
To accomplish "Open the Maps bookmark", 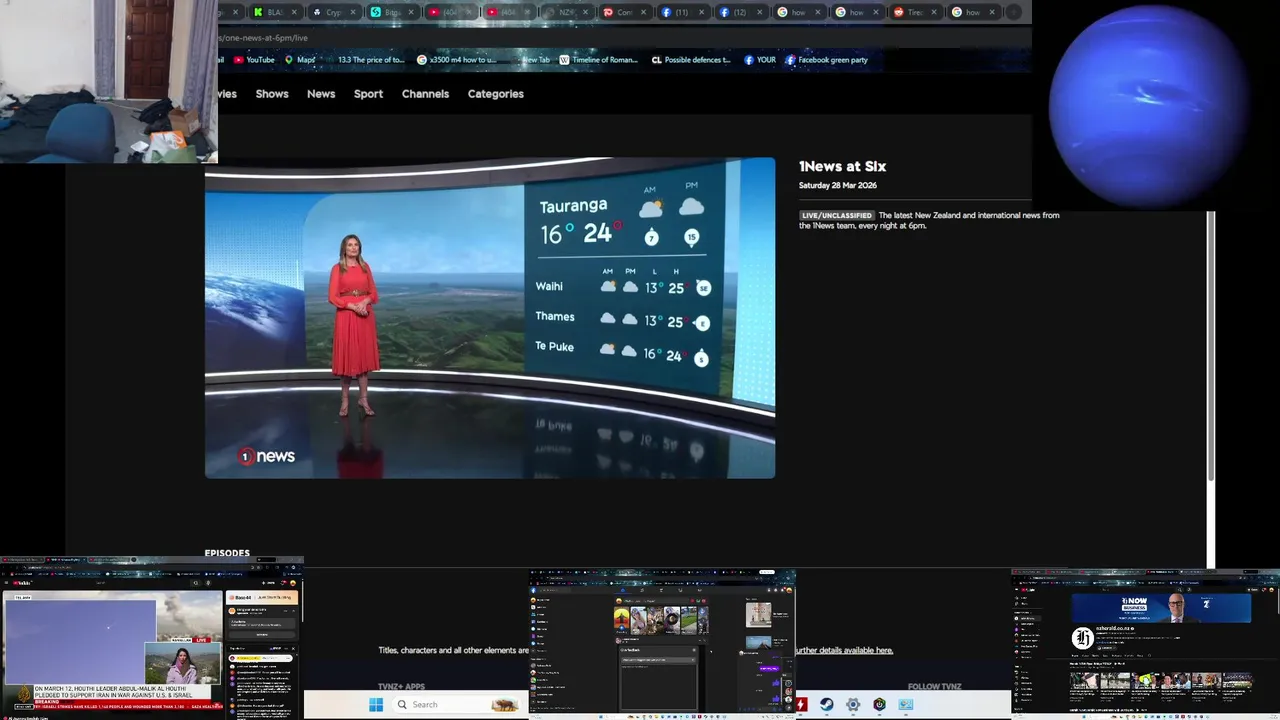I will pos(300,60).
